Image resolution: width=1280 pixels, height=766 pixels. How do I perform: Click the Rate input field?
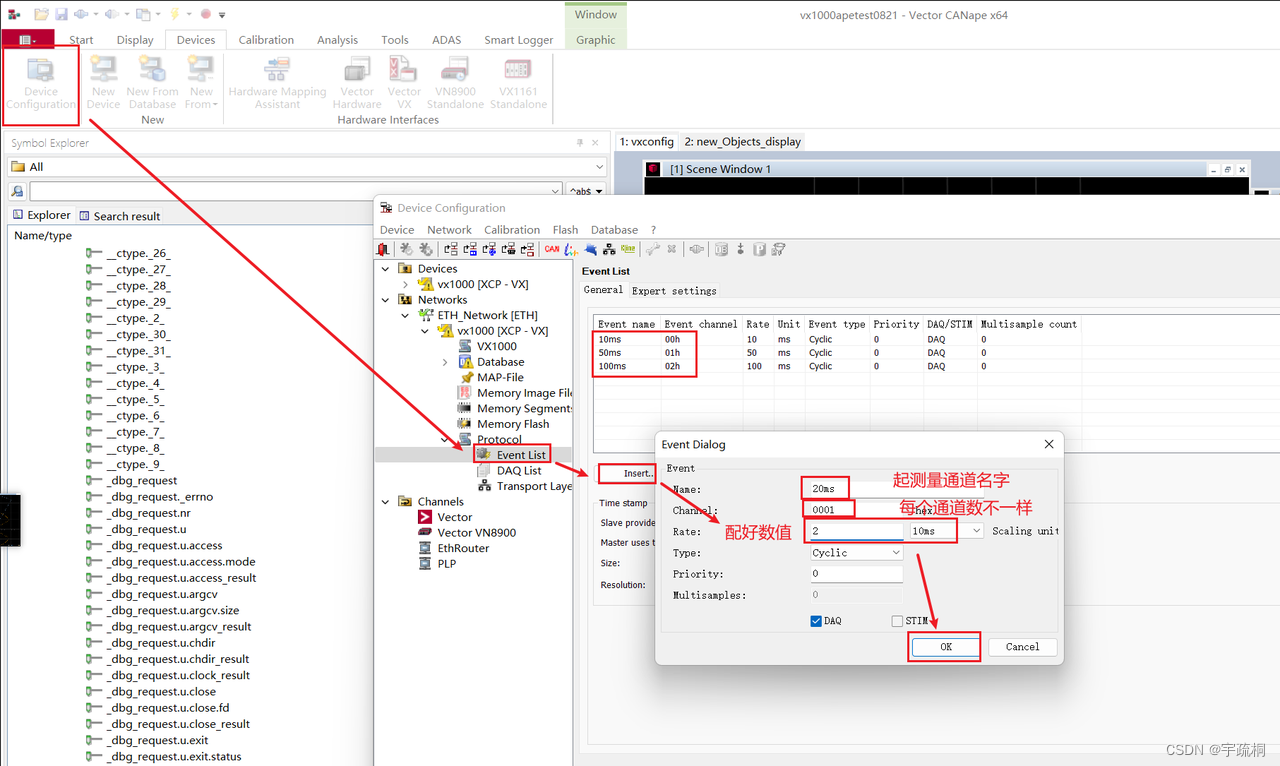point(856,531)
